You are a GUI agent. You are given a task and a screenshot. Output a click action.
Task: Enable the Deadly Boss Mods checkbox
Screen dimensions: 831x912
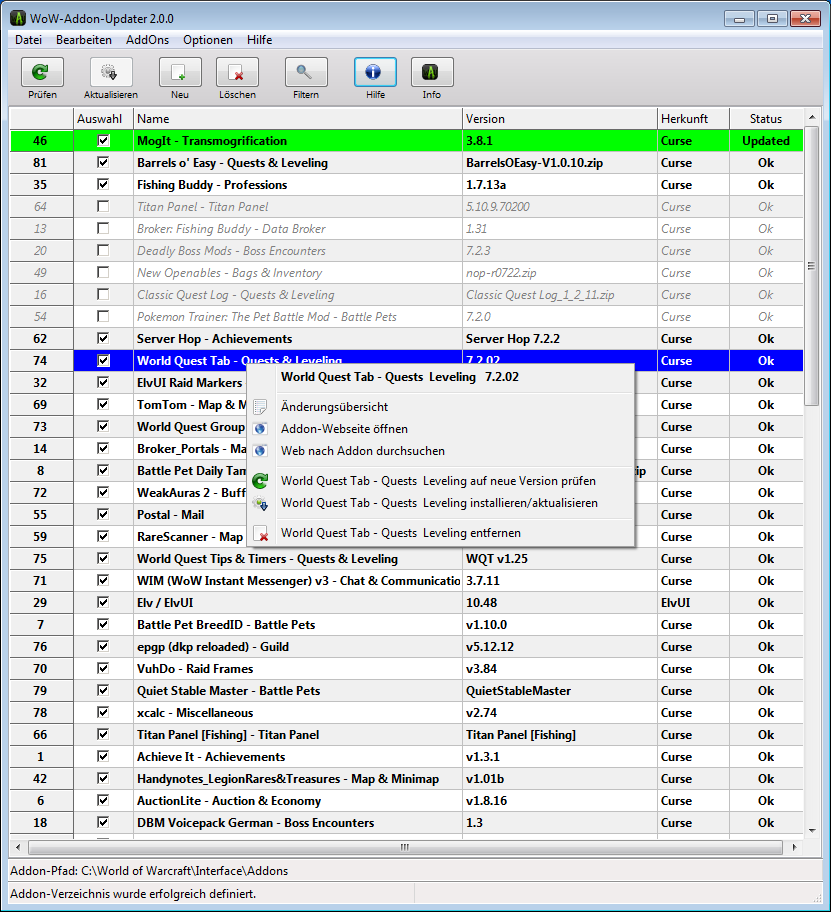point(103,251)
